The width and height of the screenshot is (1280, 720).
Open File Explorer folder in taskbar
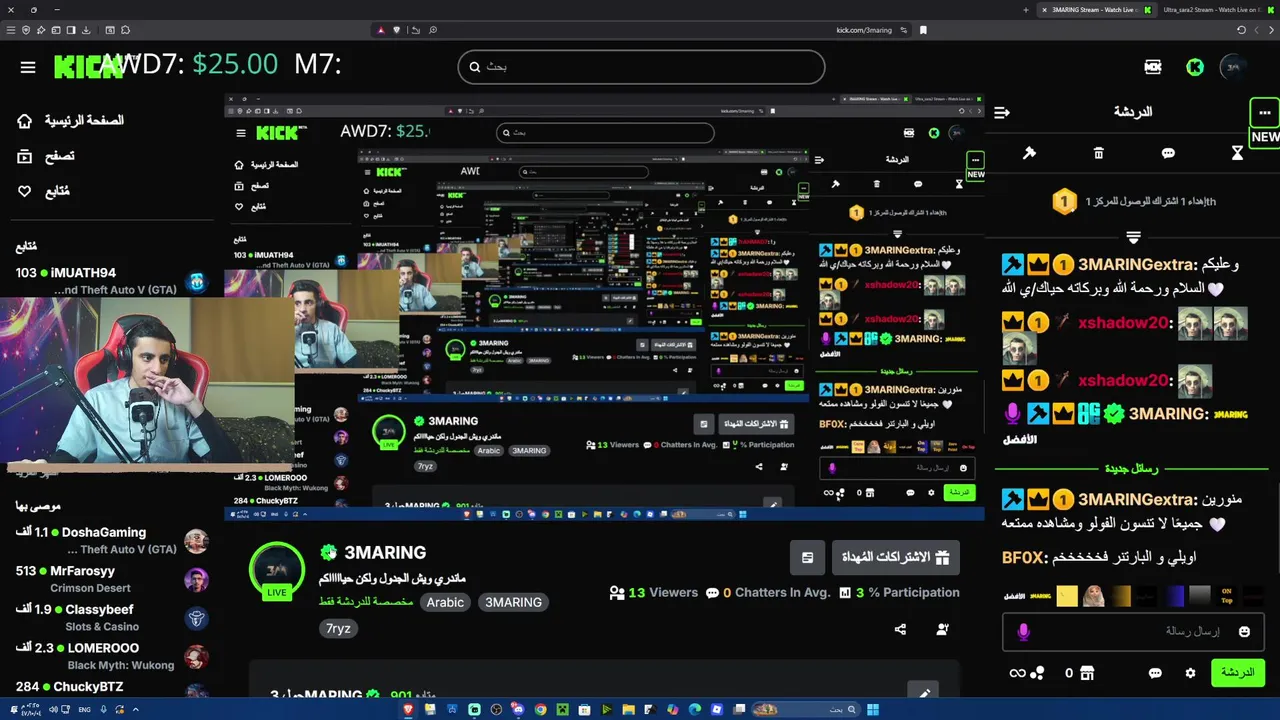tap(628, 710)
